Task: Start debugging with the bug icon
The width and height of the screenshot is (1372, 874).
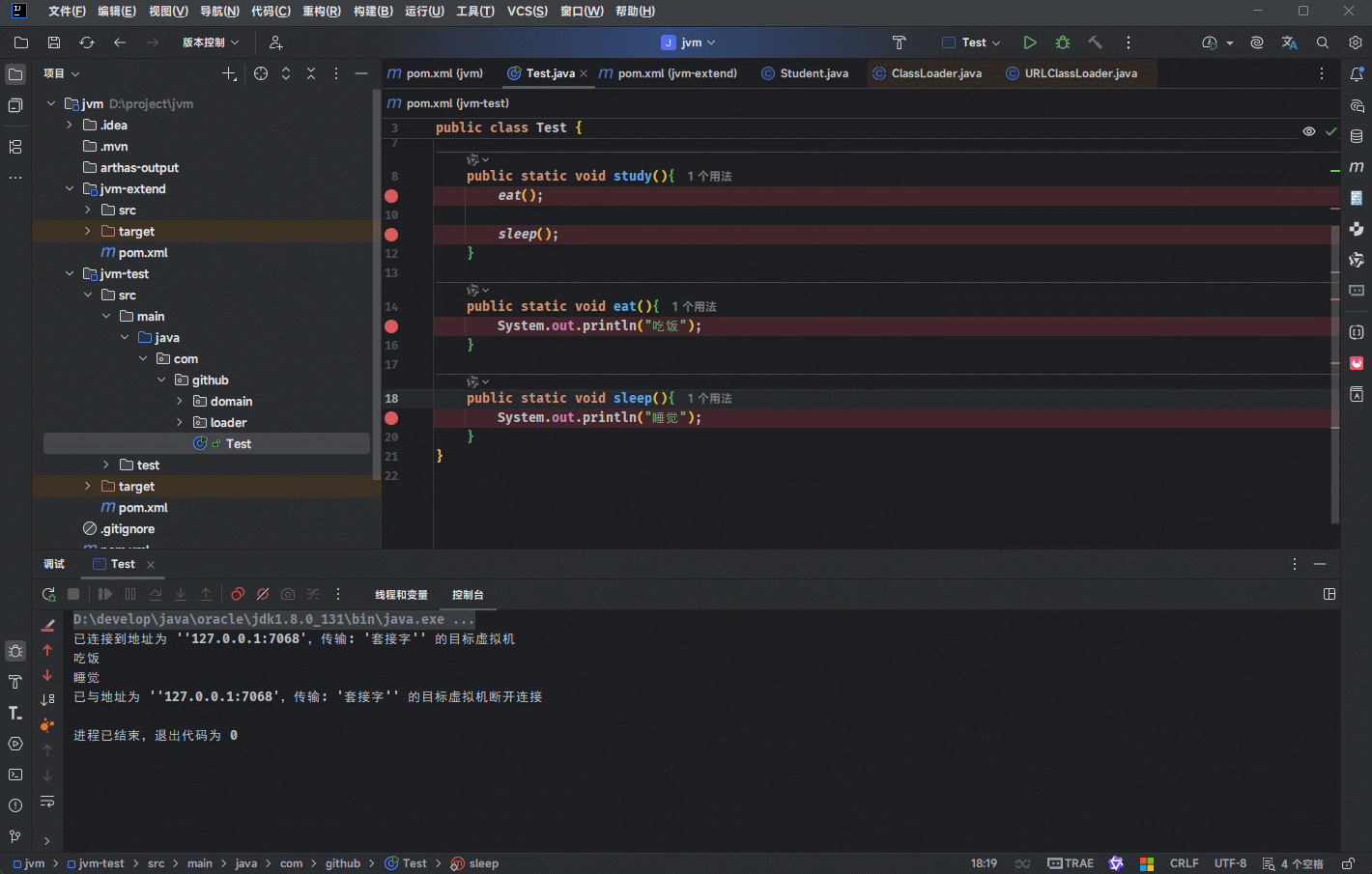Action: pos(1063,42)
